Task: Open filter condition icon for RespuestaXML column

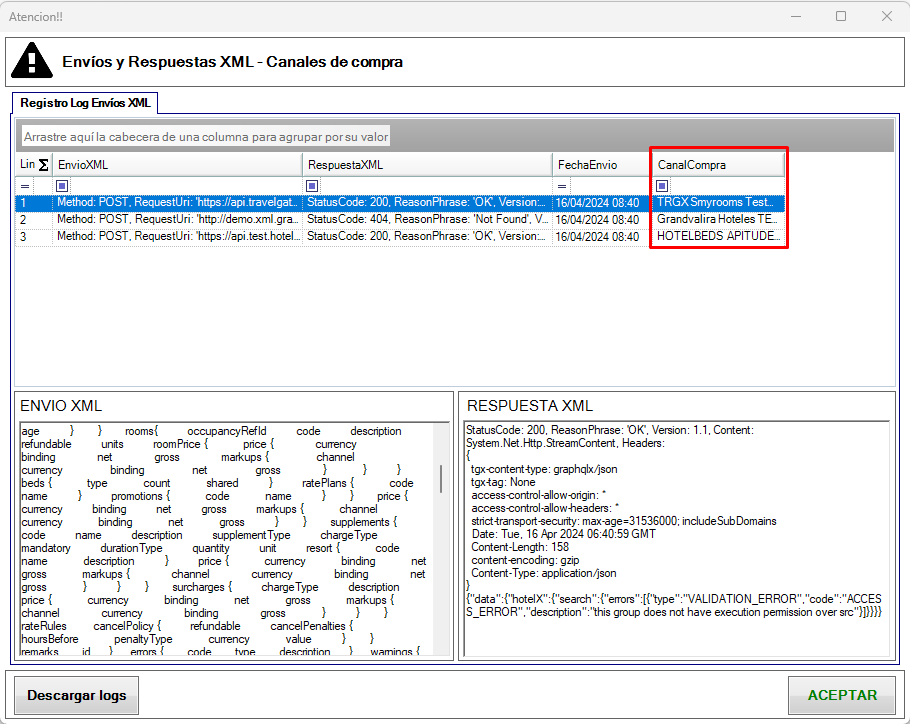Action: tap(312, 186)
